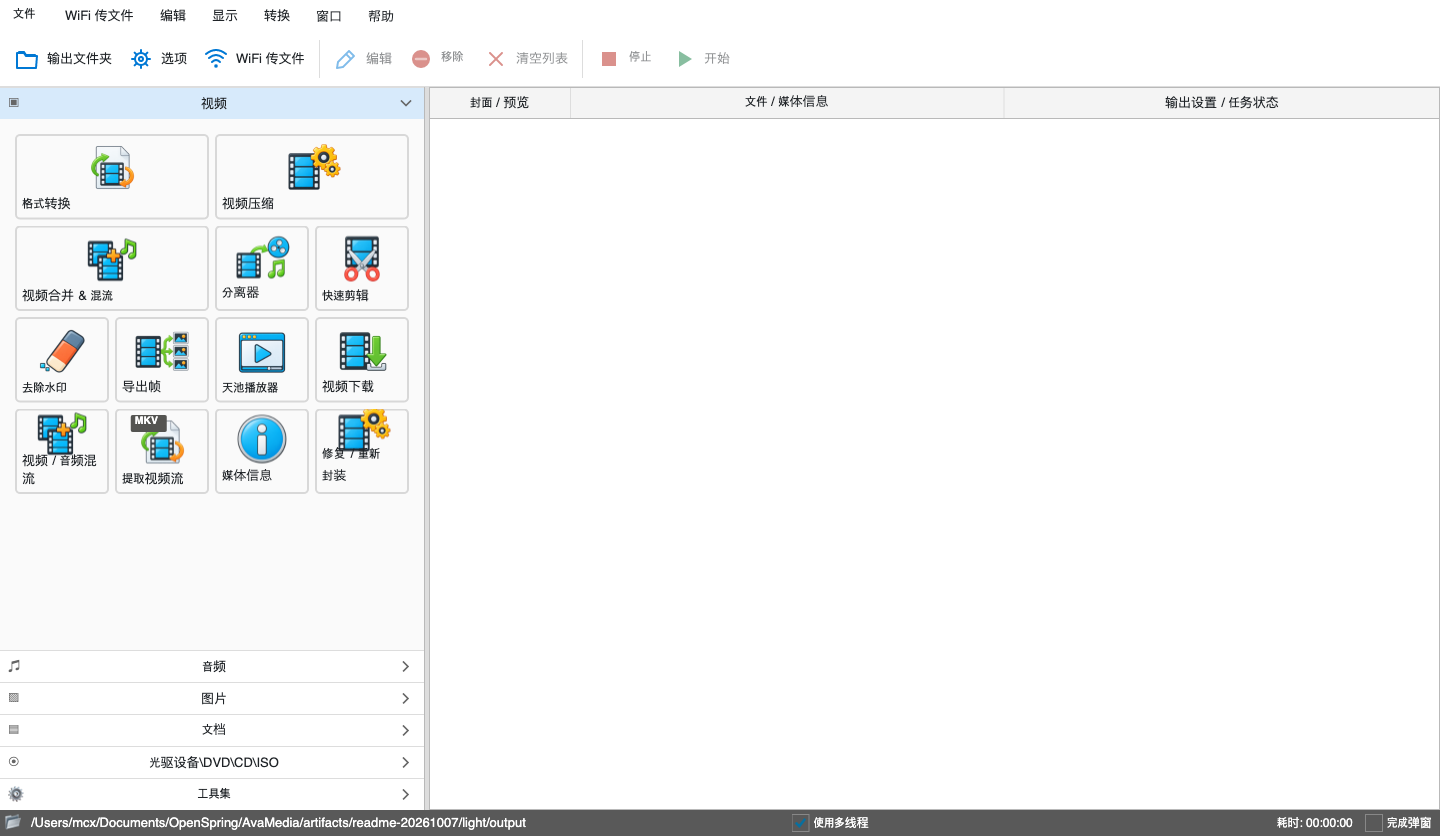
Task: Click the output path text in status bar
Action: click(x=278, y=823)
